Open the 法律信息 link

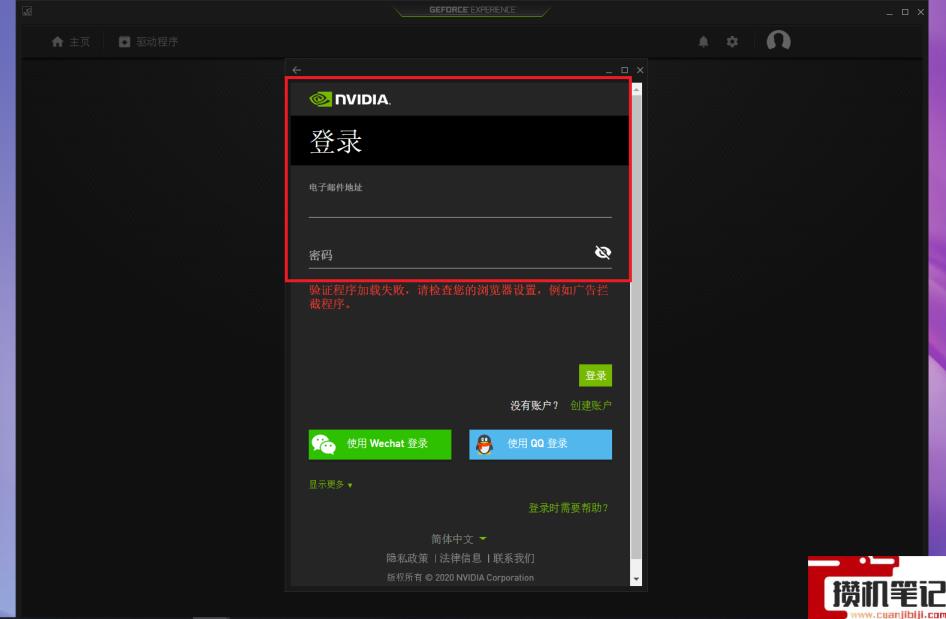460,558
